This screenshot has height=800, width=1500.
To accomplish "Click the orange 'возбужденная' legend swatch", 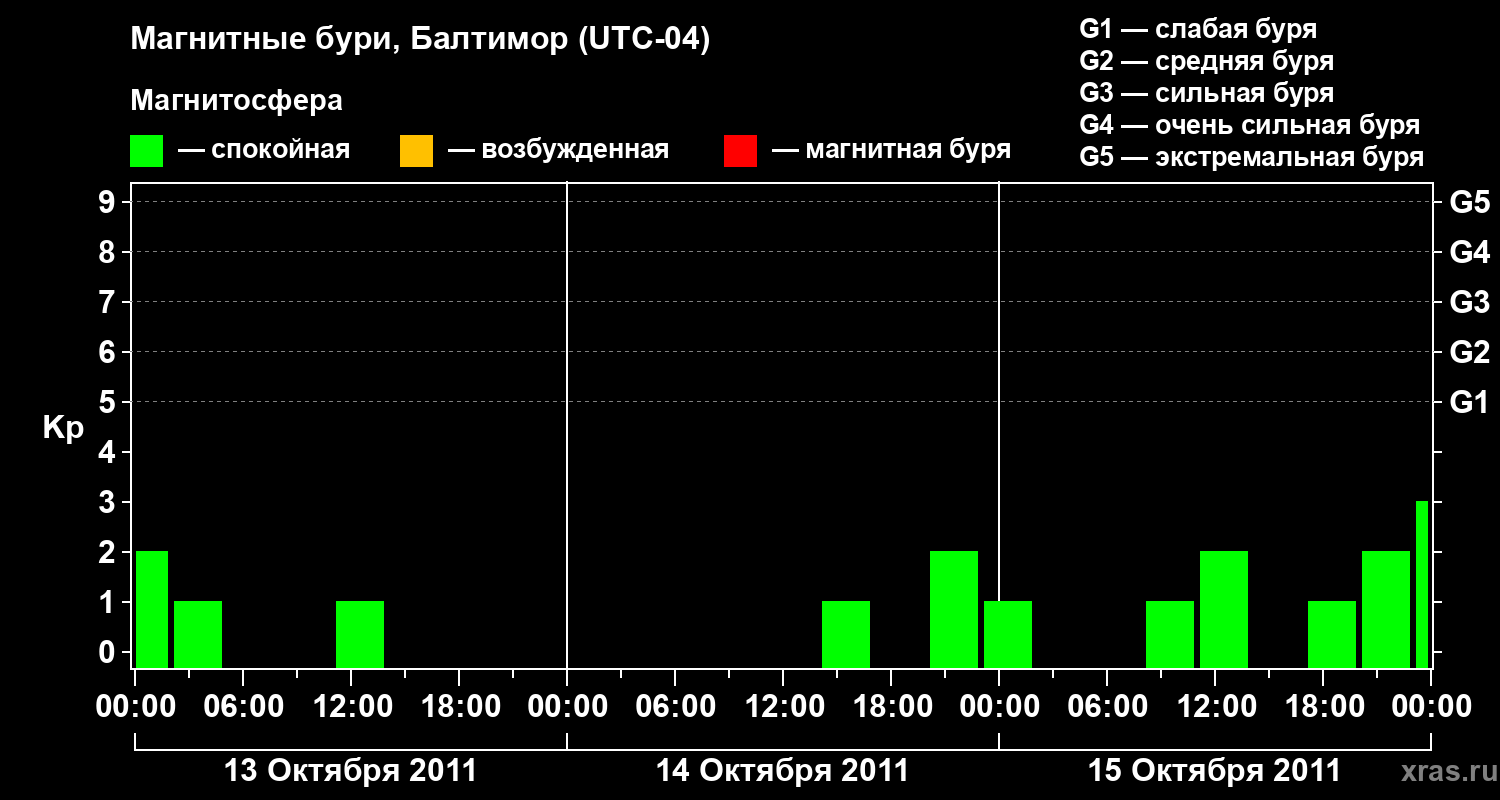I will [x=416, y=151].
